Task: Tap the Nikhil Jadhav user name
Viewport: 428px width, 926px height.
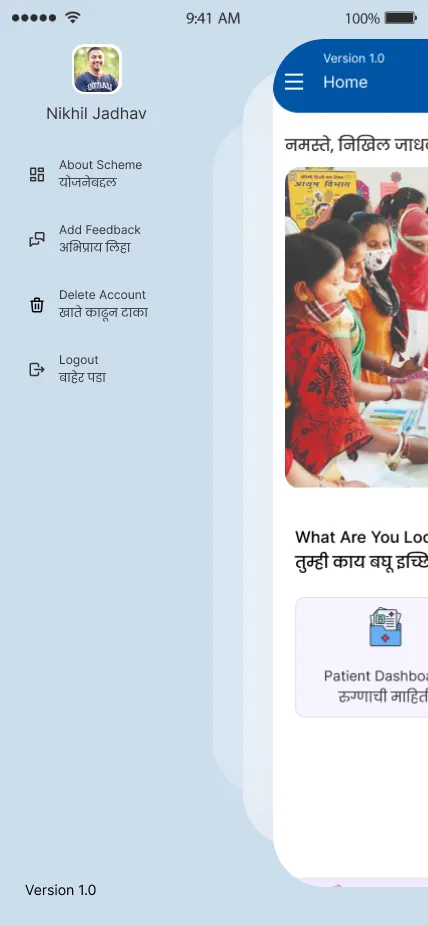Action: (96, 113)
